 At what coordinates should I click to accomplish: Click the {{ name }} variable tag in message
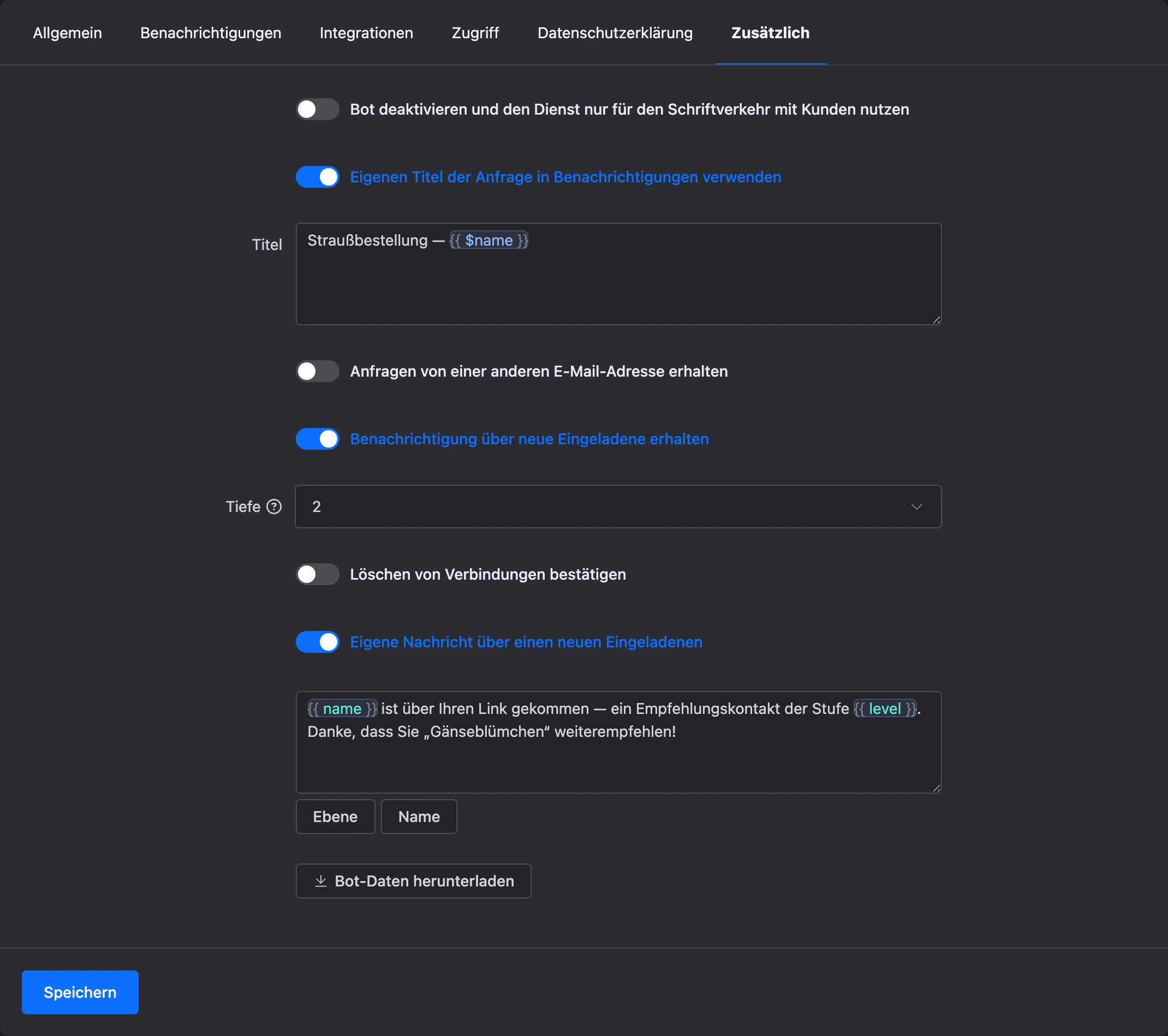click(342, 708)
